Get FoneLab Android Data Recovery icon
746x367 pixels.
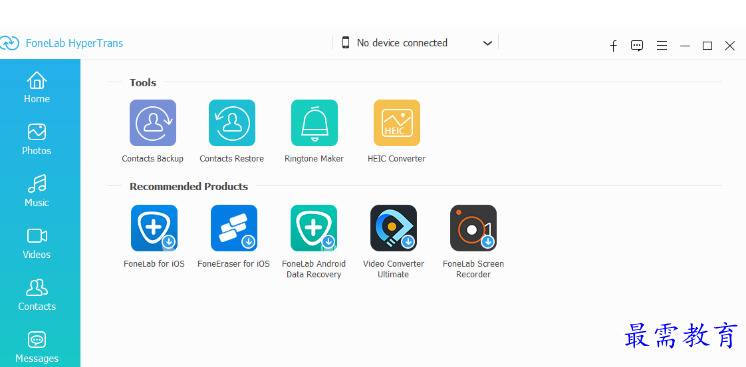point(314,228)
